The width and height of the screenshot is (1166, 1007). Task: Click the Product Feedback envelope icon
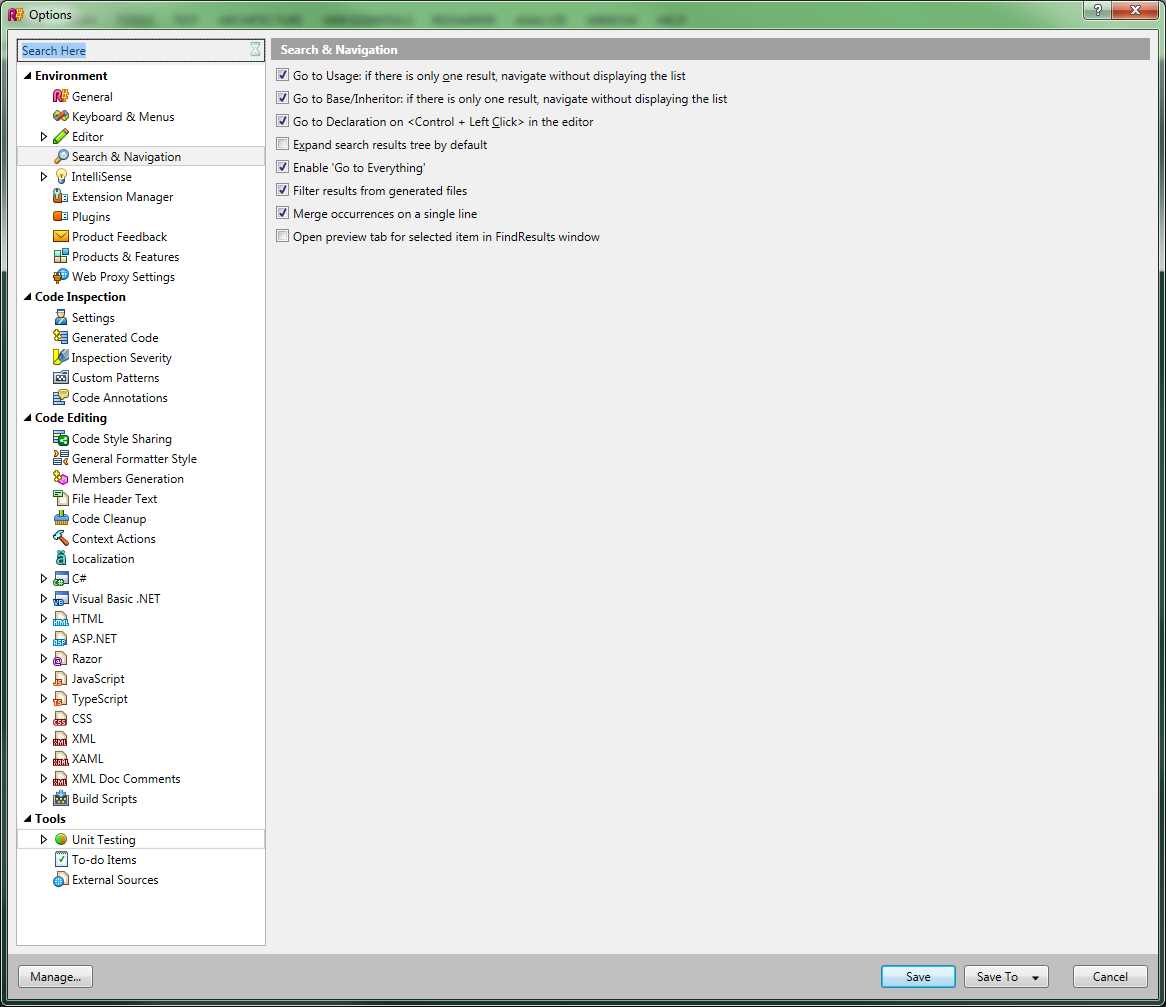pos(59,236)
